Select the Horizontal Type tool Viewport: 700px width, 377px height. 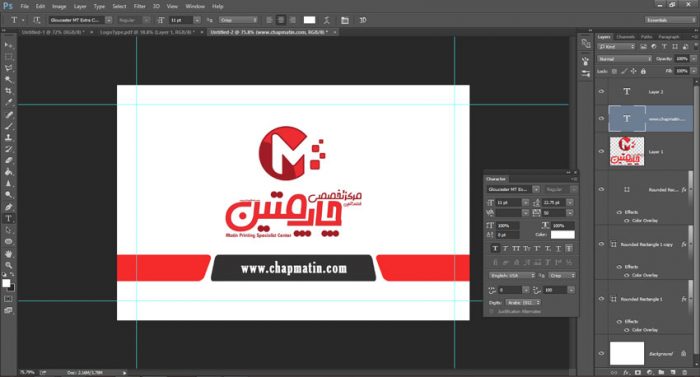pos(8,218)
